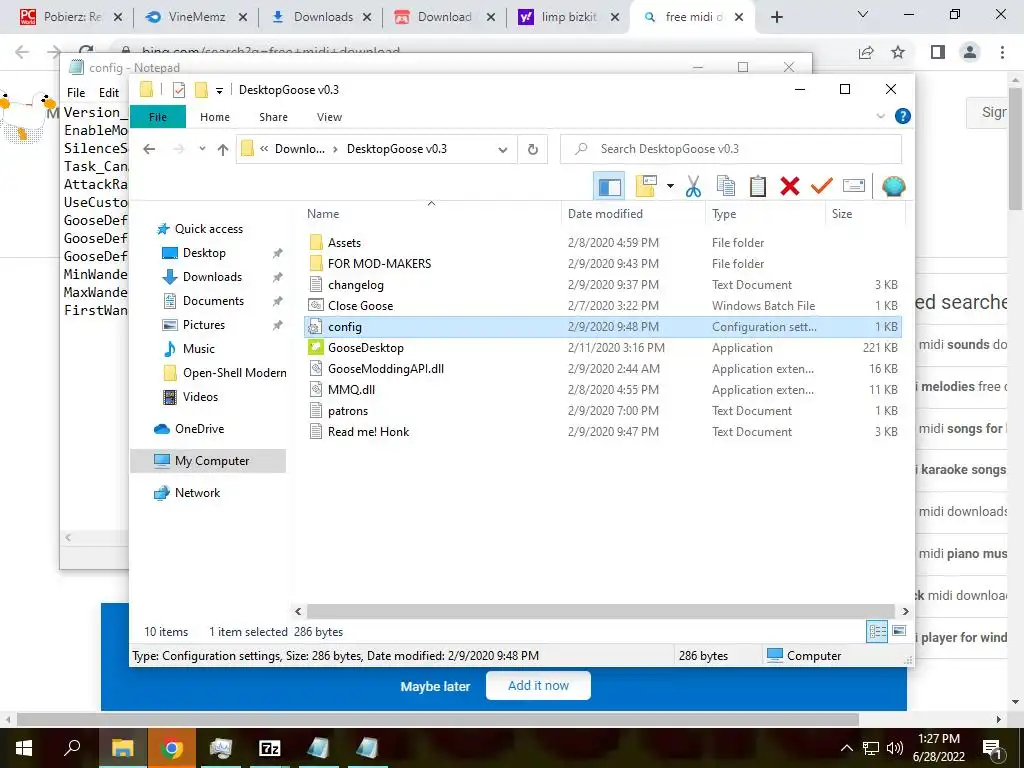Click the red X Delete toolbar icon
1024x768 pixels.
[x=790, y=187]
